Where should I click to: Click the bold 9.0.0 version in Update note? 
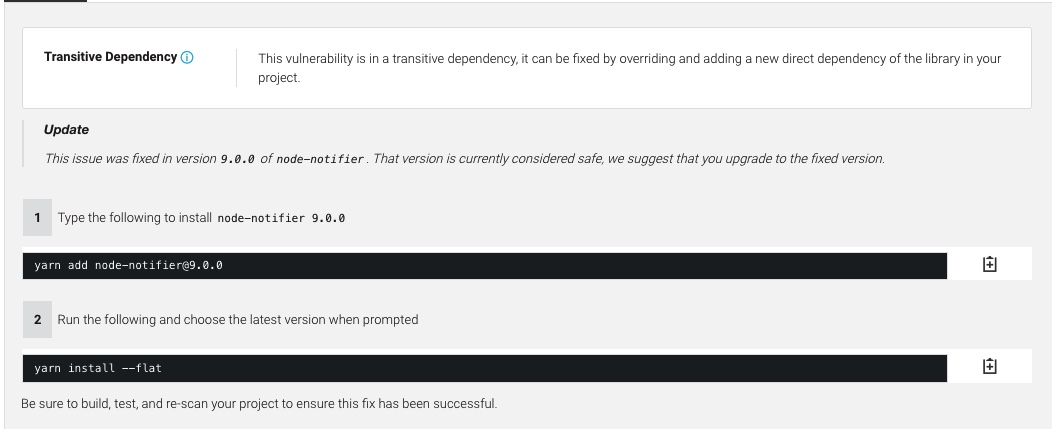tap(238, 160)
